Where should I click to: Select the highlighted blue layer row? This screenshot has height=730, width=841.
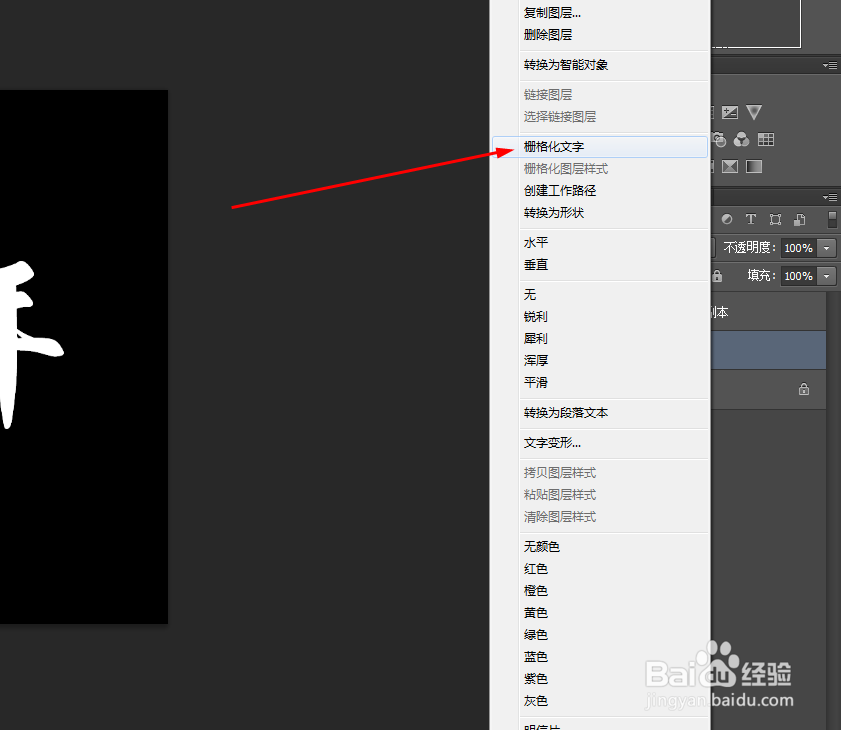tap(770, 350)
